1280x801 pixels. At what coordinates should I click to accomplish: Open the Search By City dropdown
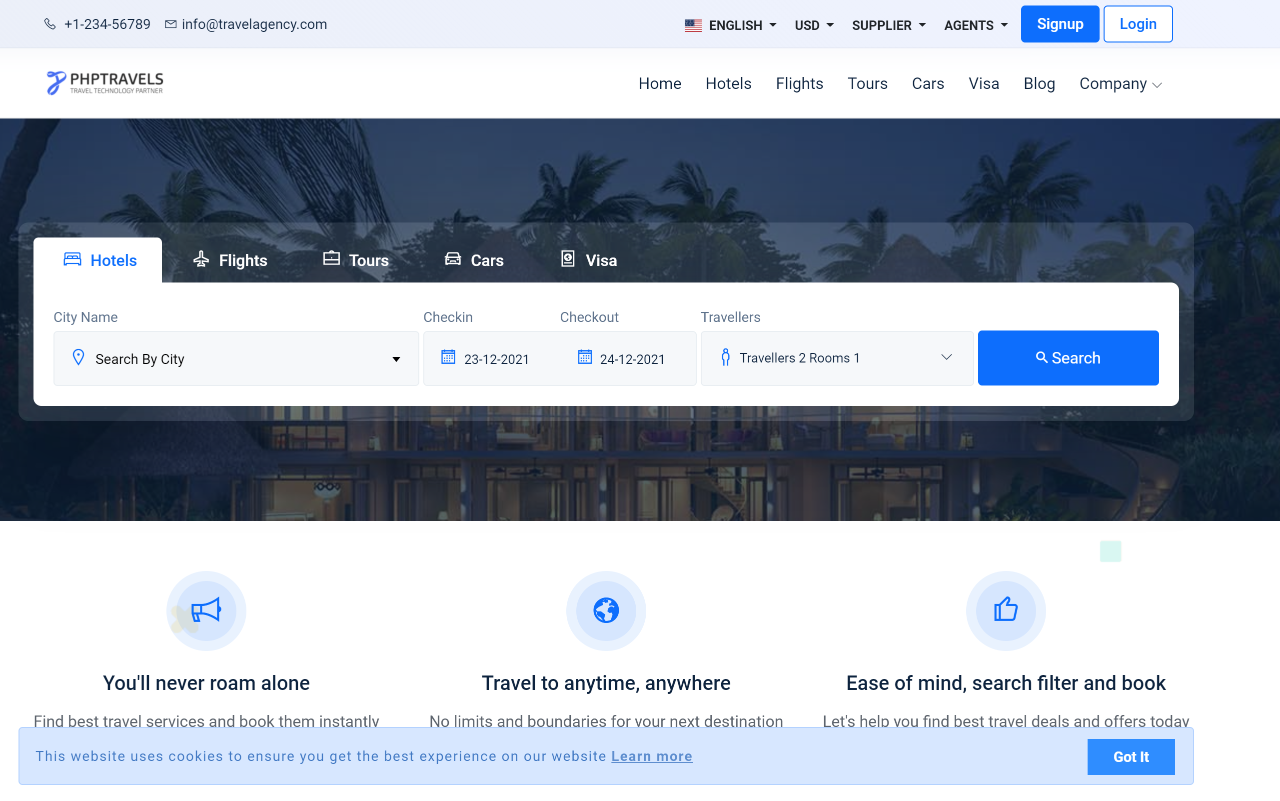pyautogui.click(x=236, y=359)
